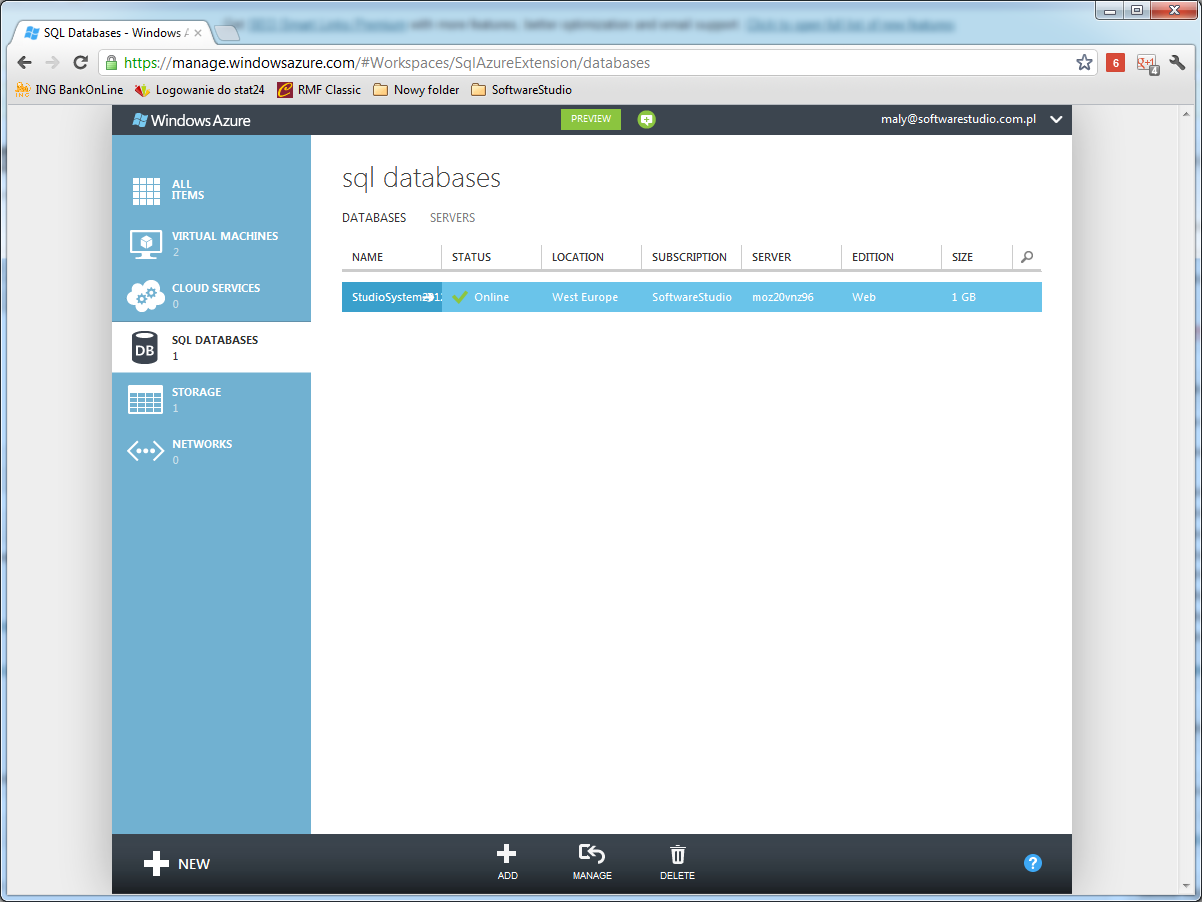The image size is (1202, 902).
Task: Sort by the SERVER column header
Action: click(x=772, y=257)
